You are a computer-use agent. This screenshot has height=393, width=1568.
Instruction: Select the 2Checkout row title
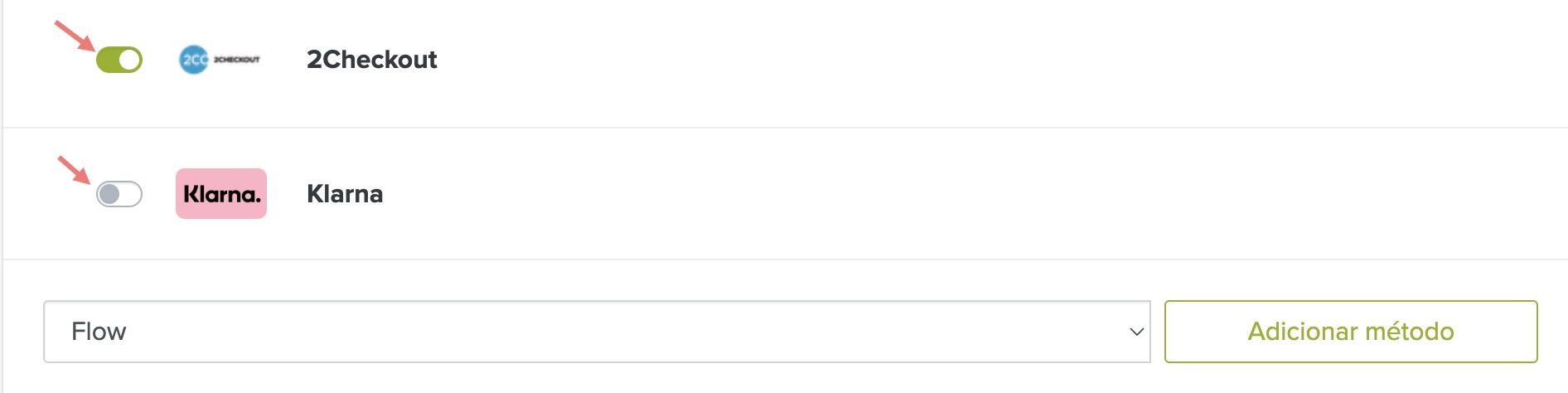pos(371,60)
